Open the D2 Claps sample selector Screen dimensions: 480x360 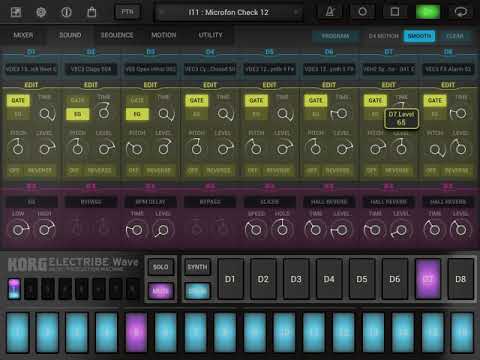click(x=91, y=69)
